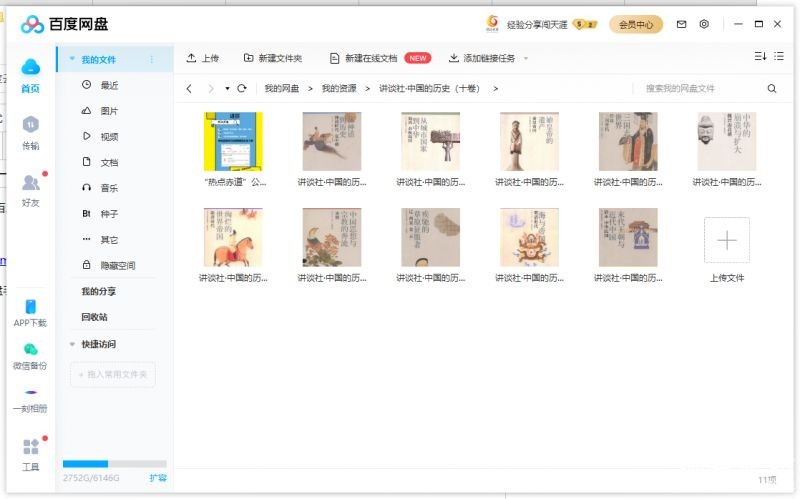This screenshot has height=499, width=800.
Task: Click the search magnifier icon
Action: coord(772,89)
